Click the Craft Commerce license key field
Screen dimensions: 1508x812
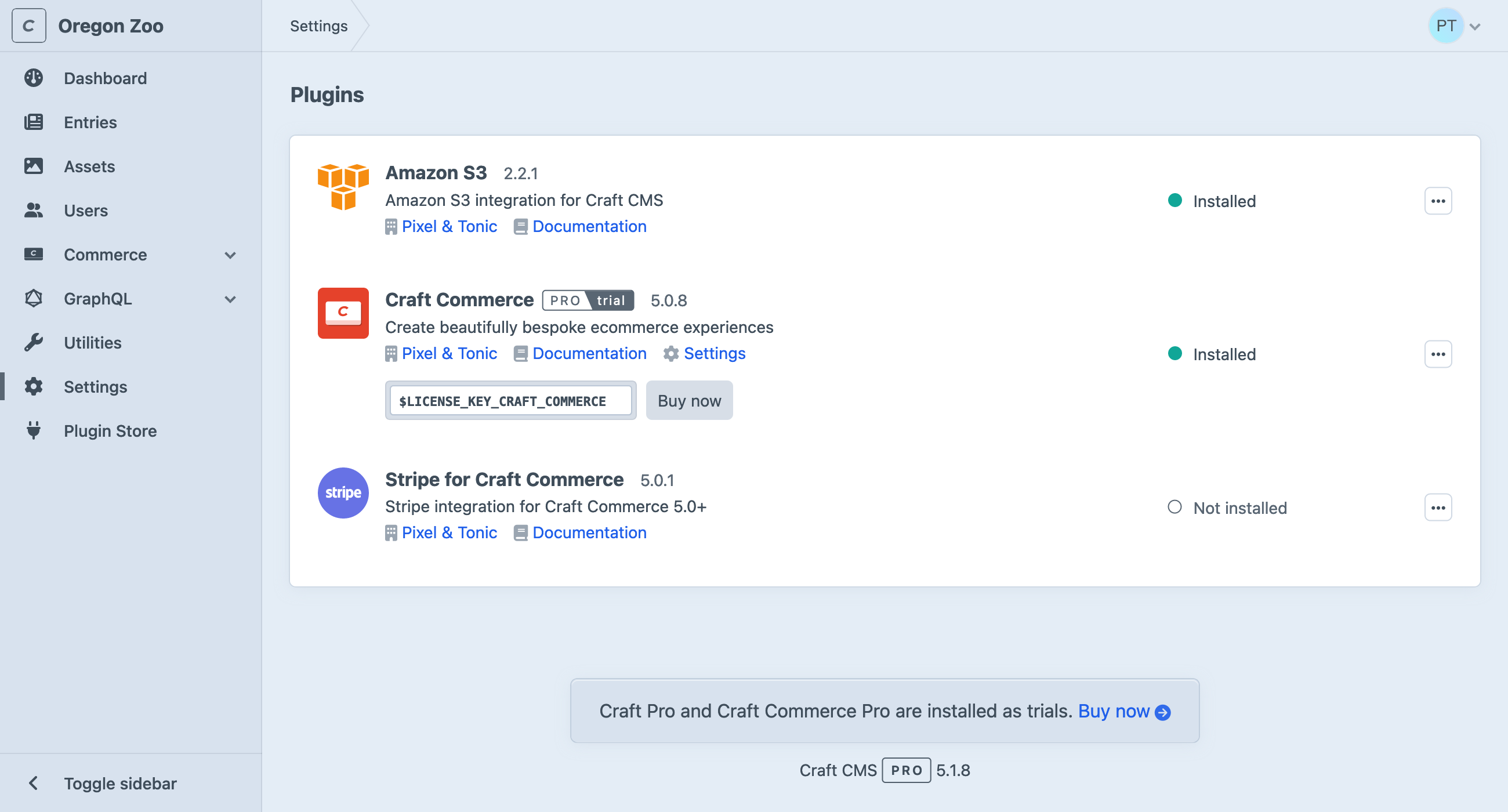pos(510,400)
